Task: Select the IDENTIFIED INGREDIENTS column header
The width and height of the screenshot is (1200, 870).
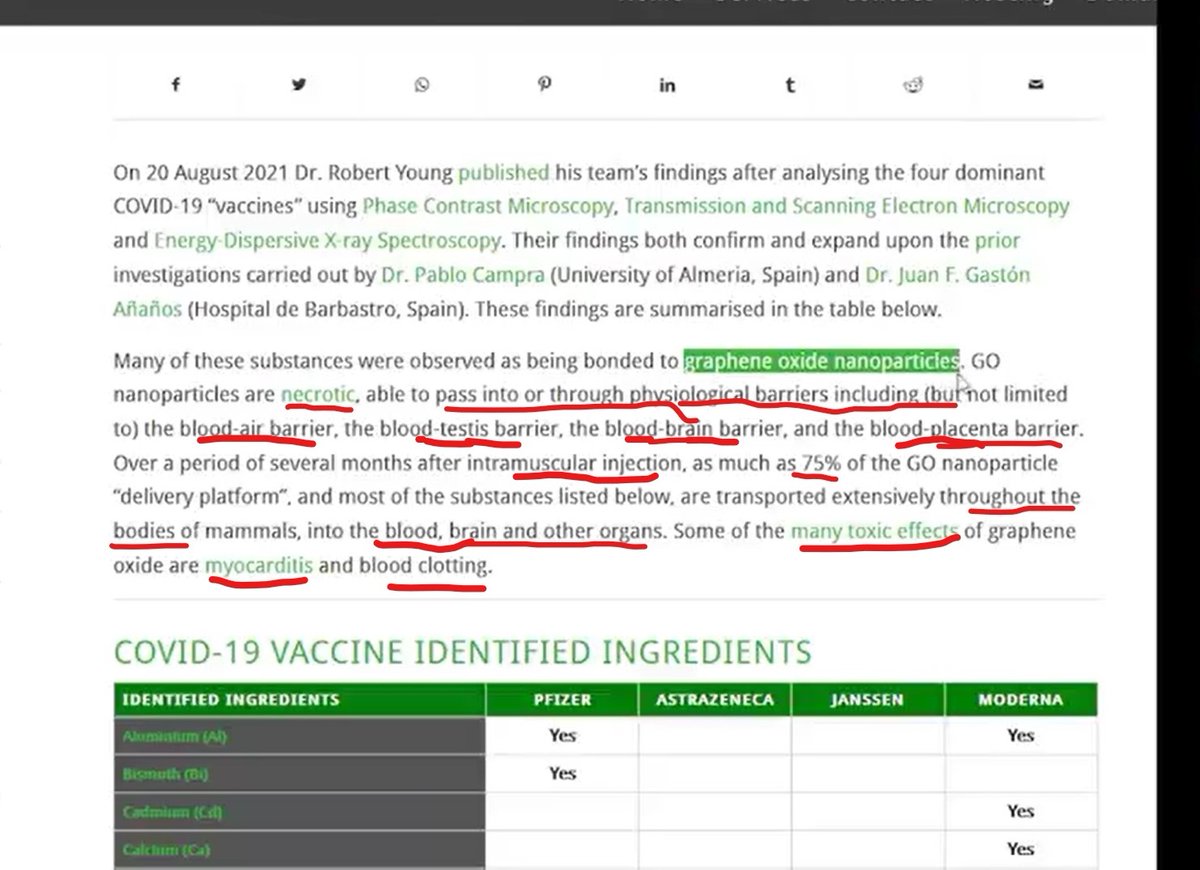Action: coord(300,700)
